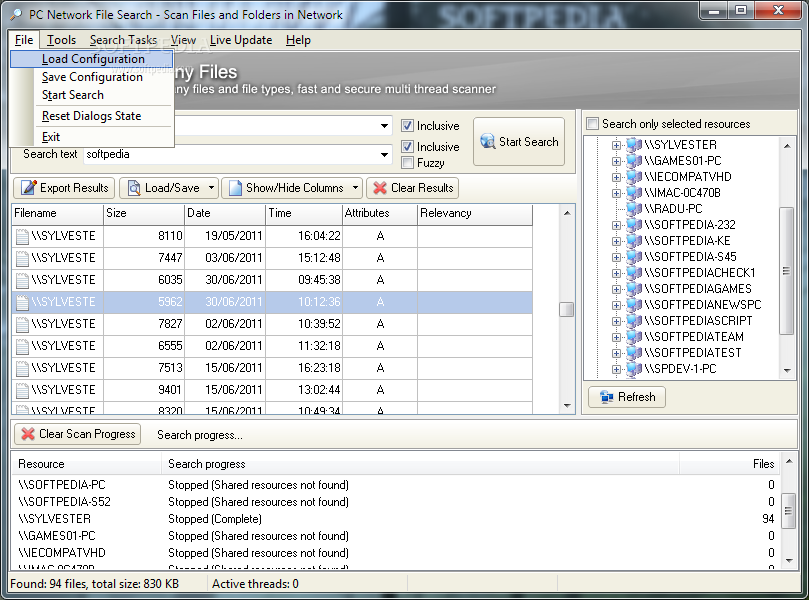809x600 pixels.
Task: Click the Clear Results button
Action: tap(413, 188)
